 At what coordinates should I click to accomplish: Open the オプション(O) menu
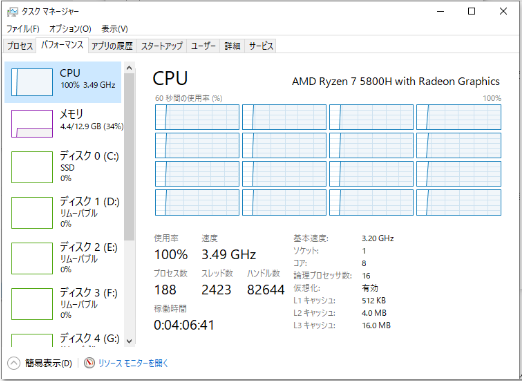coord(70,29)
